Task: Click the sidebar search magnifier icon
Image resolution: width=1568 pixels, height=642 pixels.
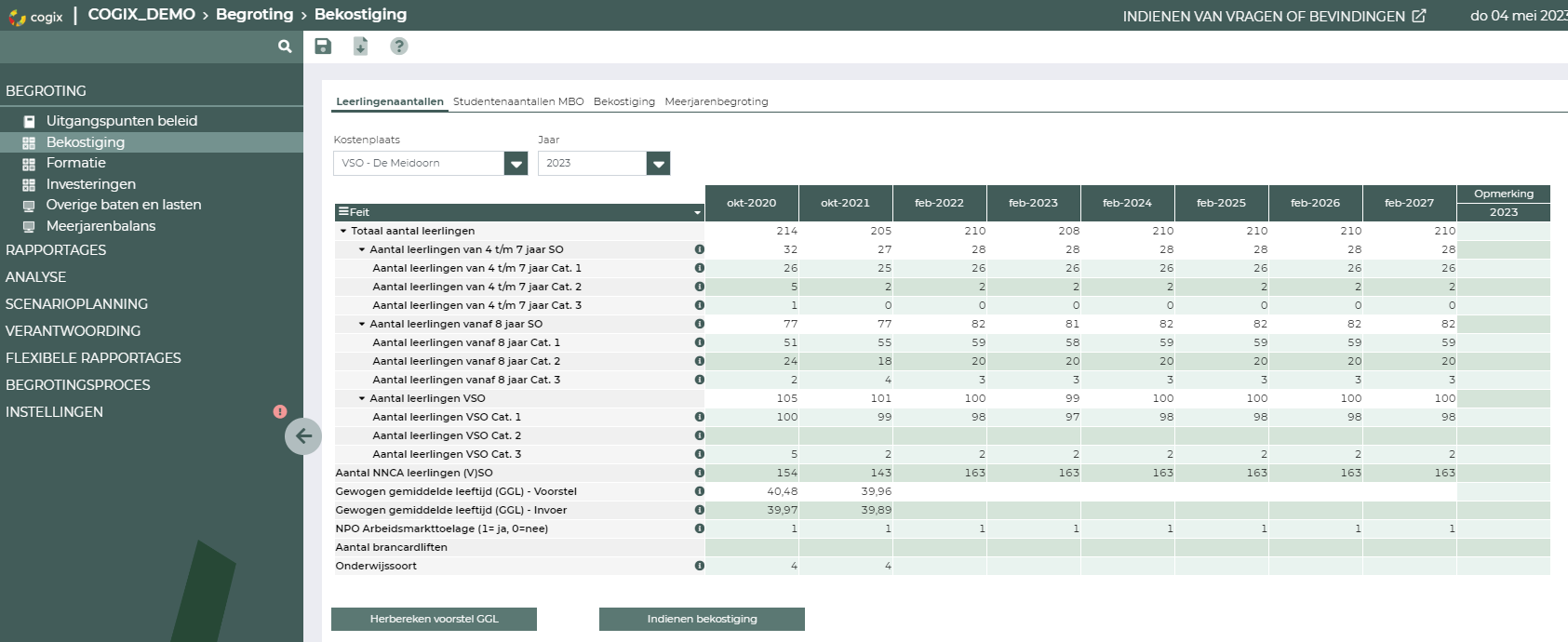Action: point(285,47)
